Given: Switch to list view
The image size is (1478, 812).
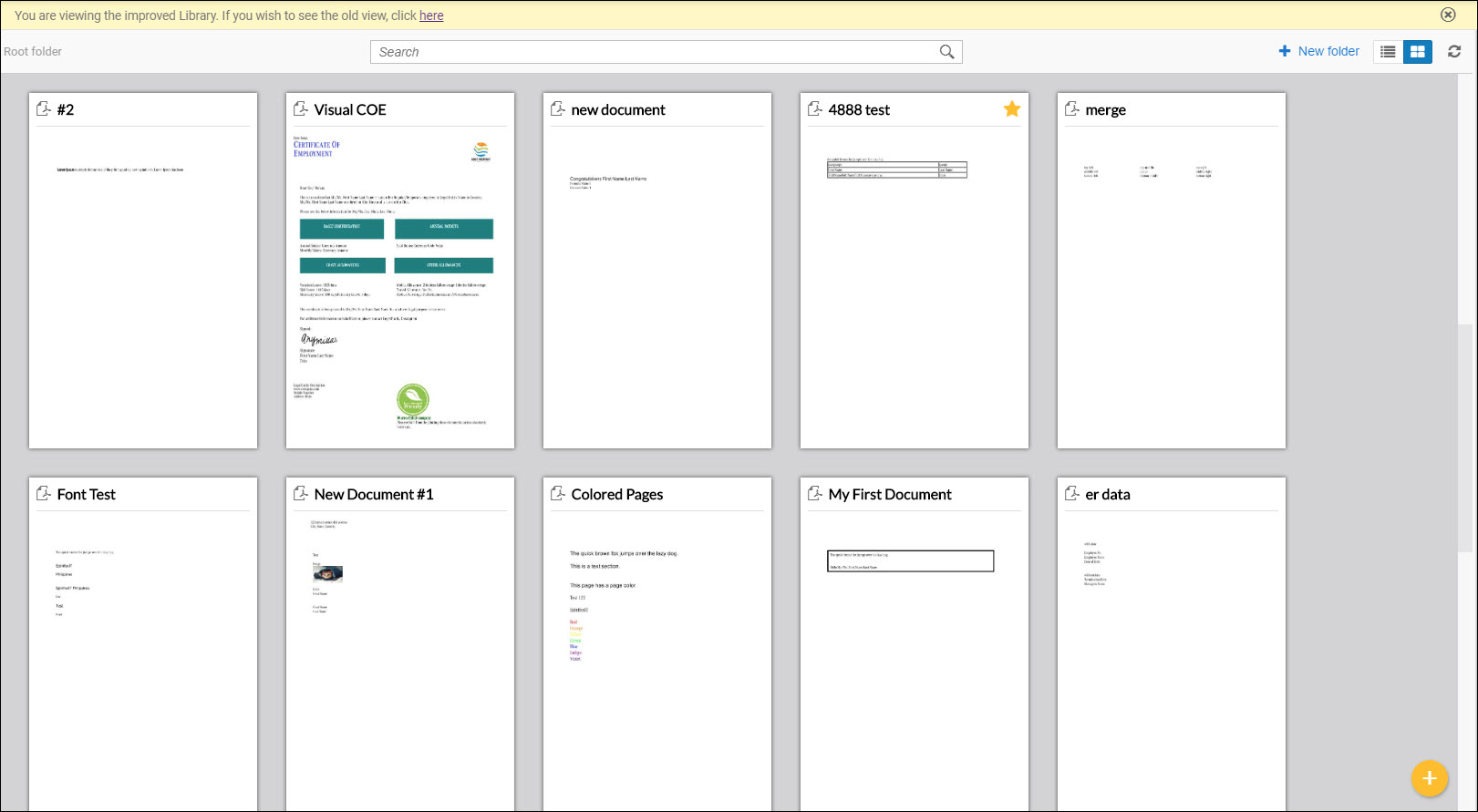Looking at the screenshot, I should click(x=1388, y=52).
